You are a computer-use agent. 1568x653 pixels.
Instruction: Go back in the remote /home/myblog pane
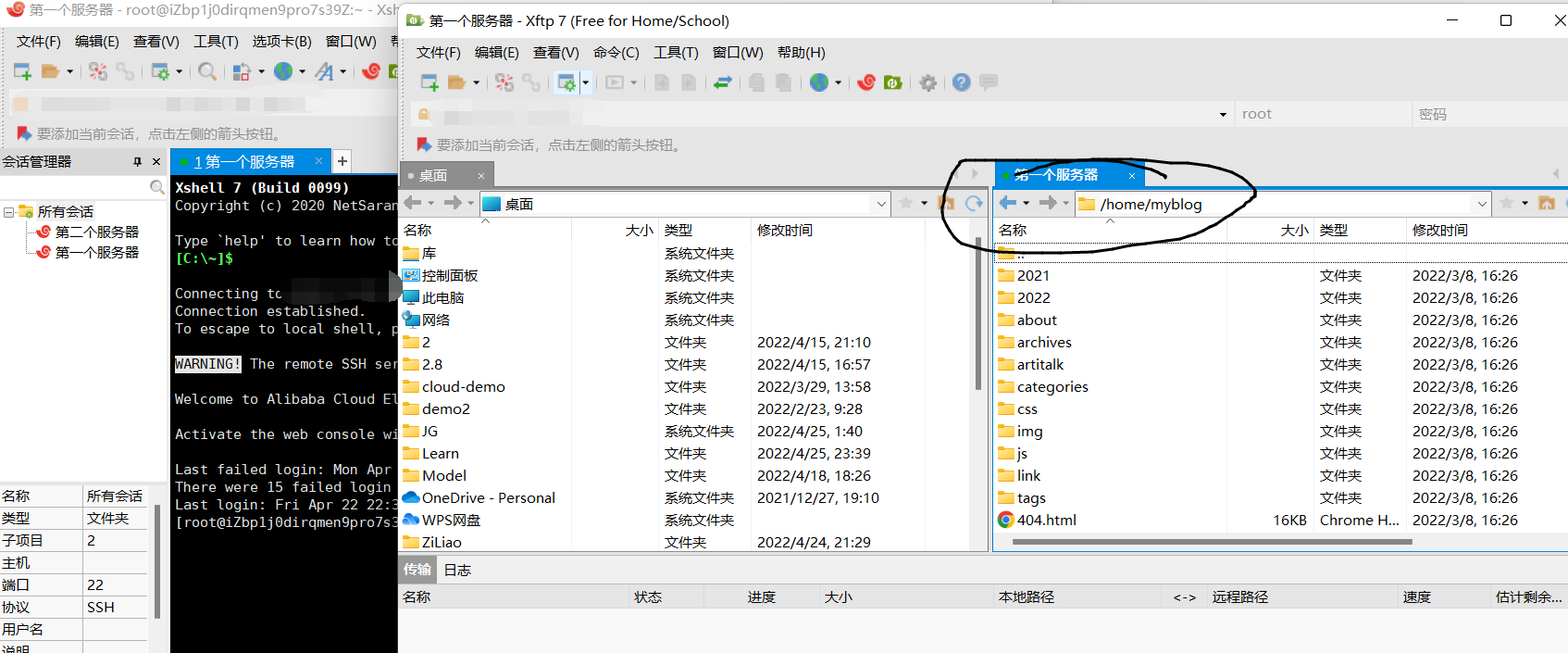[1008, 203]
